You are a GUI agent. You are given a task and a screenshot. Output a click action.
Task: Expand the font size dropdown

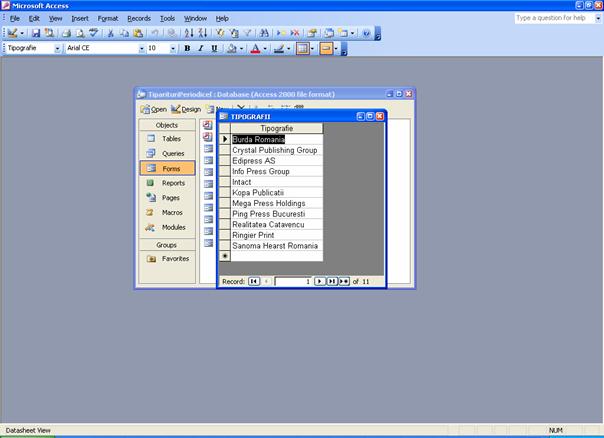click(173, 48)
